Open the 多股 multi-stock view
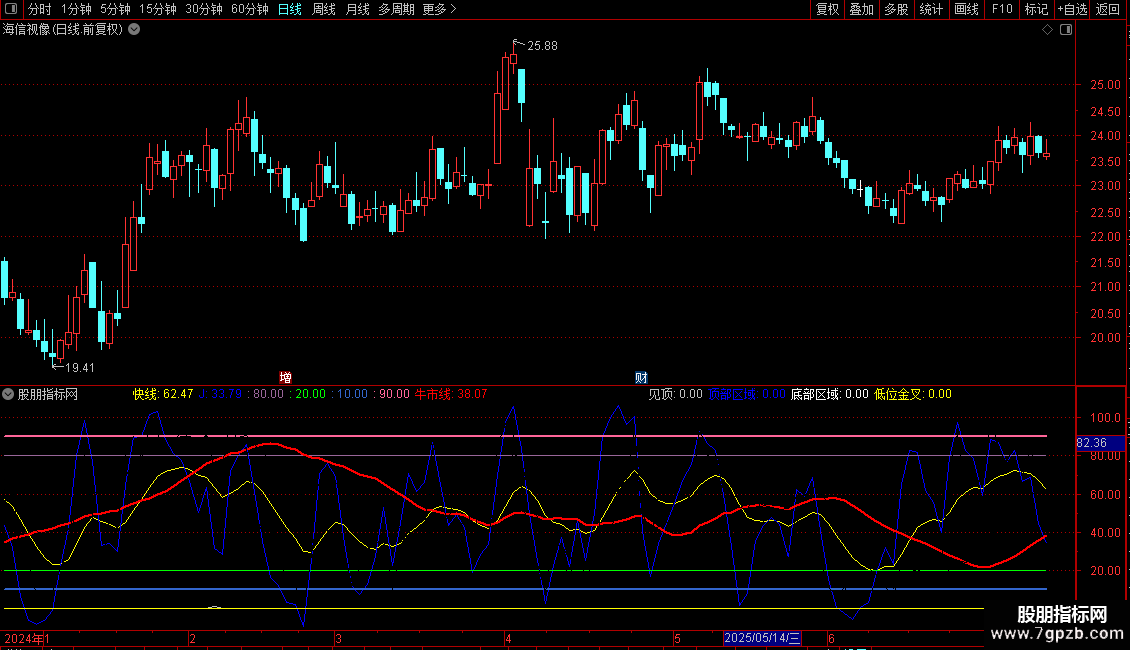Viewport: 1130px width, 650px height. [x=897, y=9]
